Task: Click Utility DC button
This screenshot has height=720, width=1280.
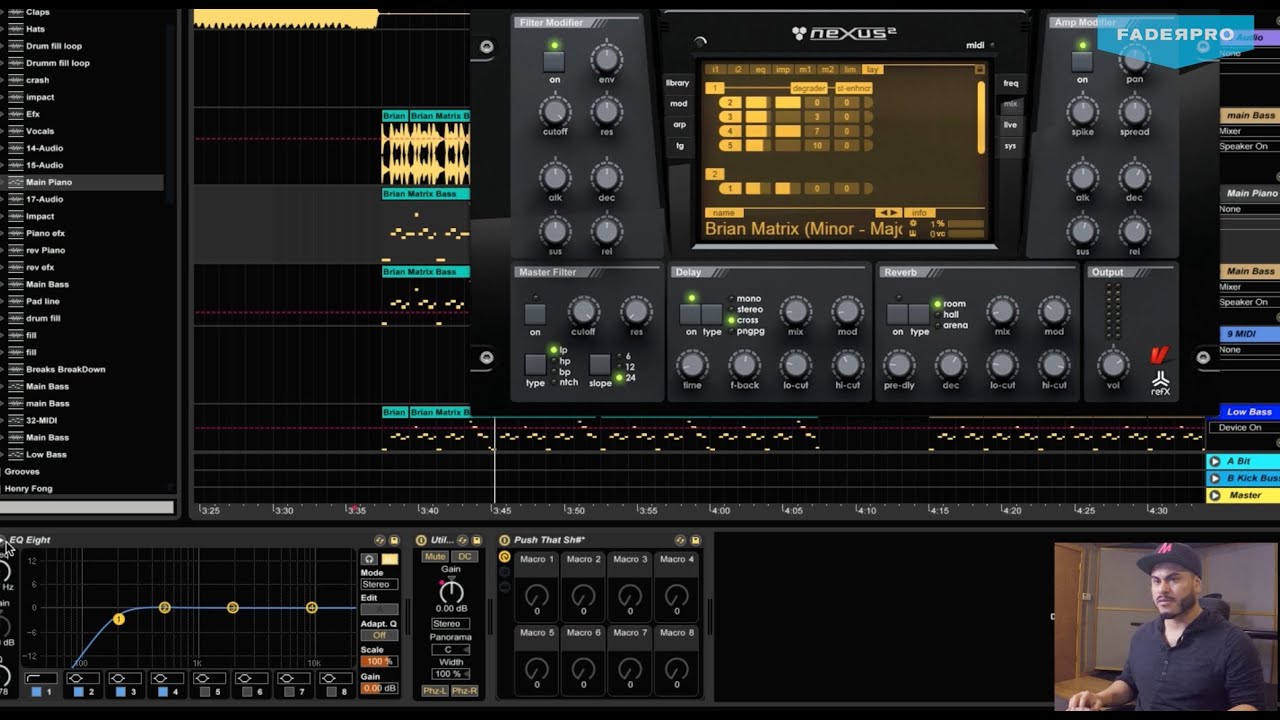Action: pos(464,557)
